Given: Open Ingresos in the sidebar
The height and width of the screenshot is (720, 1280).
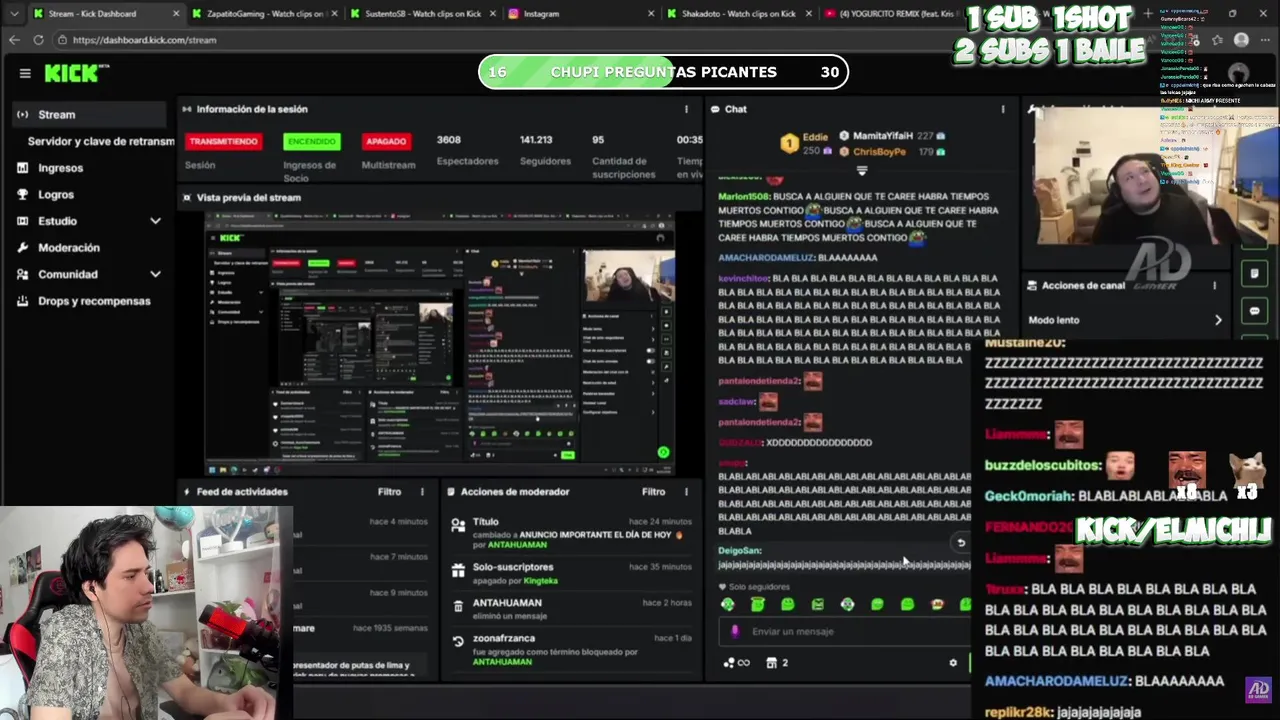Looking at the screenshot, I should point(60,168).
